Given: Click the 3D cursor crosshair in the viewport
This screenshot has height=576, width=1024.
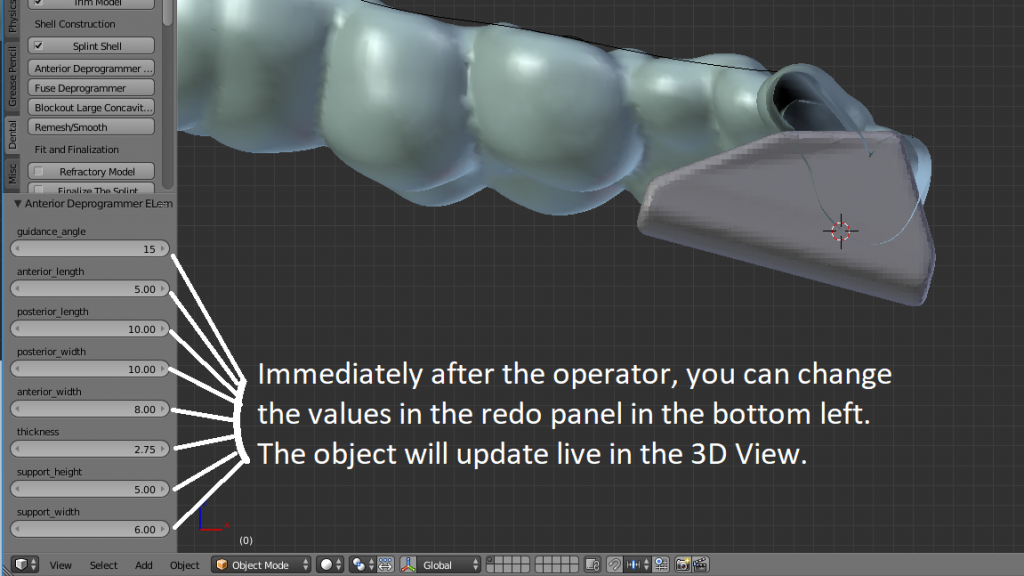Looking at the screenshot, I should coord(840,231).
